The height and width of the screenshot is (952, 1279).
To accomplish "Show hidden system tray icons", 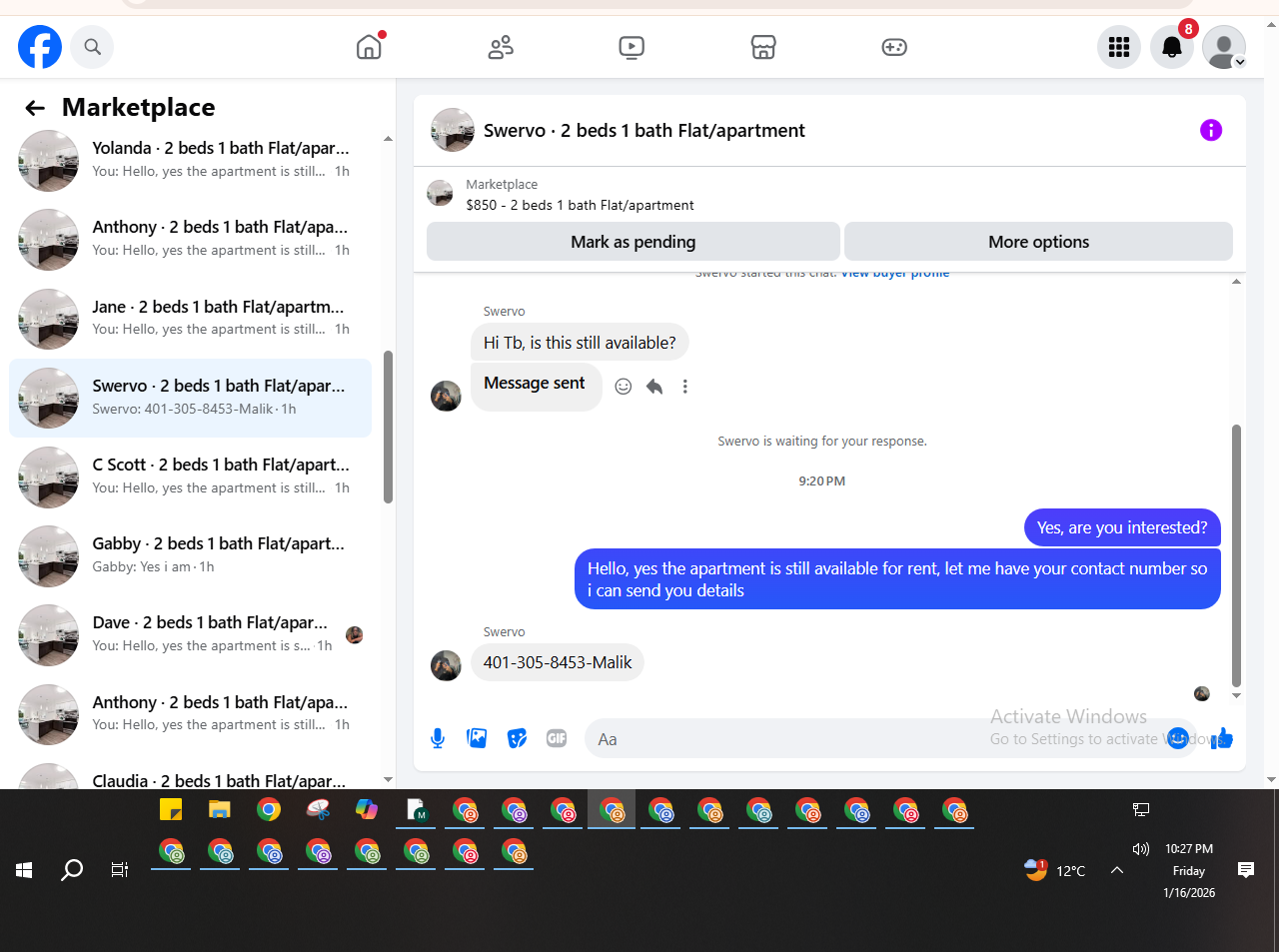I will tap(1117, 870).
